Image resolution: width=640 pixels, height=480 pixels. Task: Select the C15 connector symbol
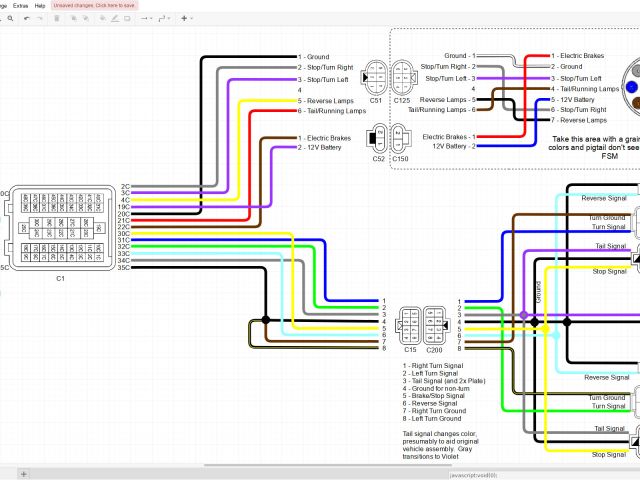411,322
